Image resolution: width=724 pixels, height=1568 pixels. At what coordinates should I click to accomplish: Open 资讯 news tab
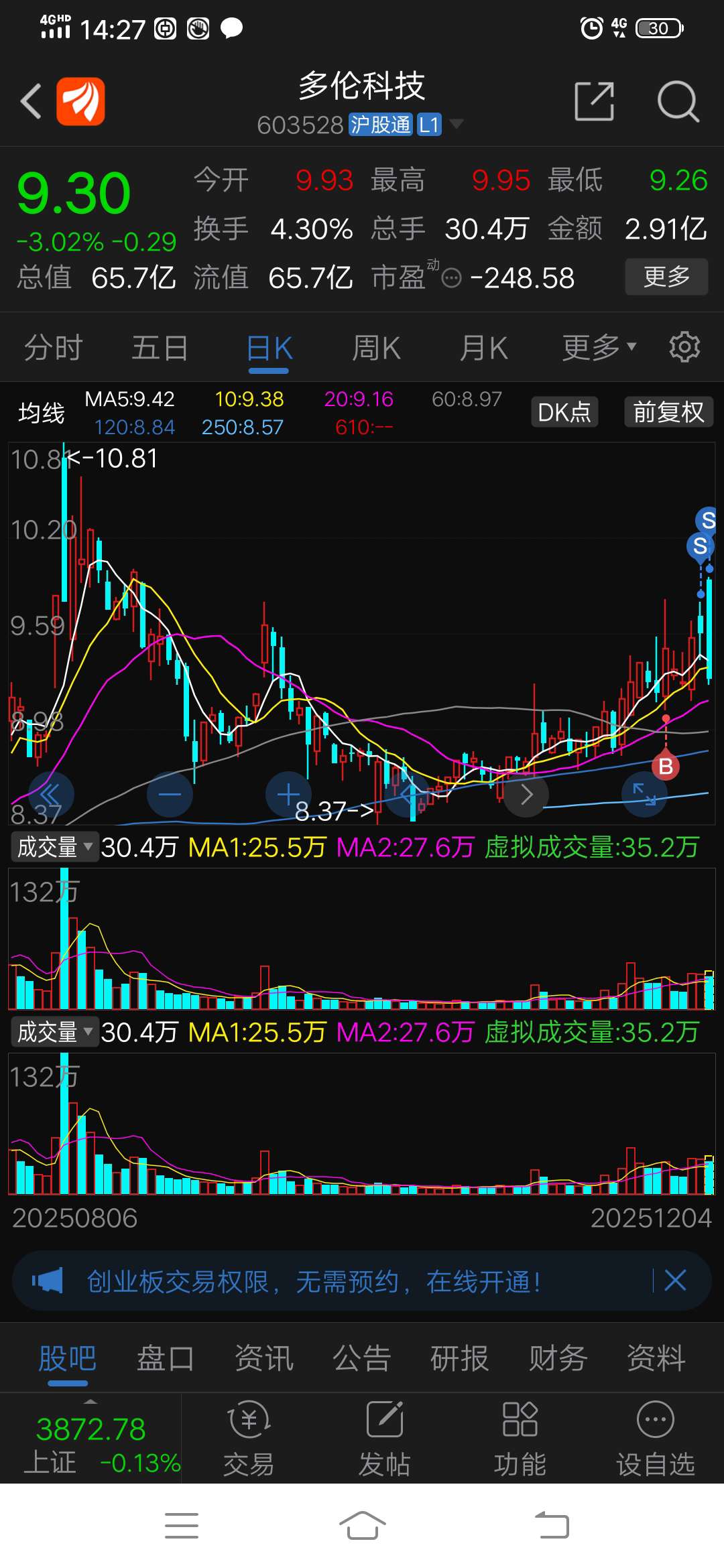click(x=264, y=1359)
